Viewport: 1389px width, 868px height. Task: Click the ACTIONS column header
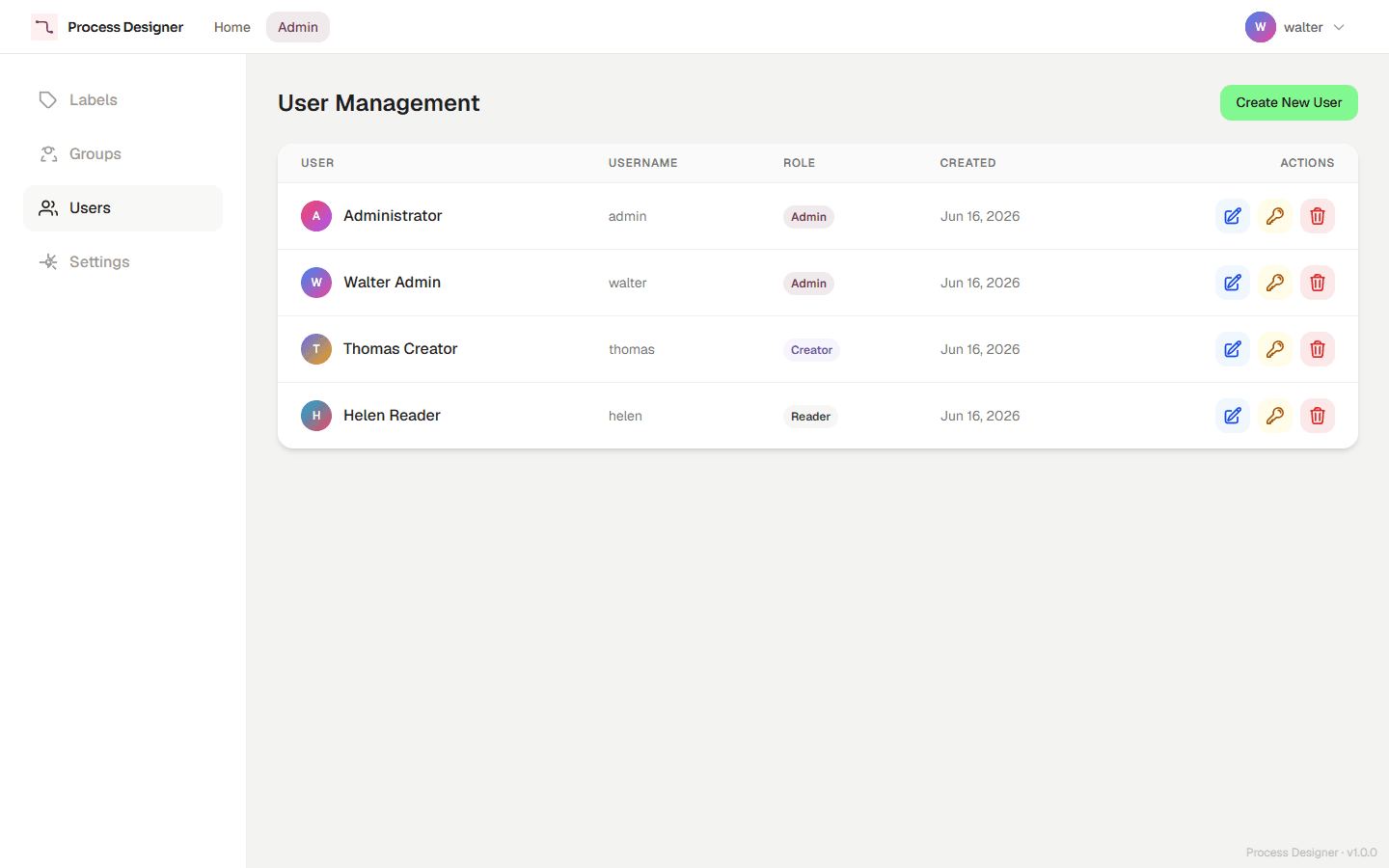pos(1307,163)
